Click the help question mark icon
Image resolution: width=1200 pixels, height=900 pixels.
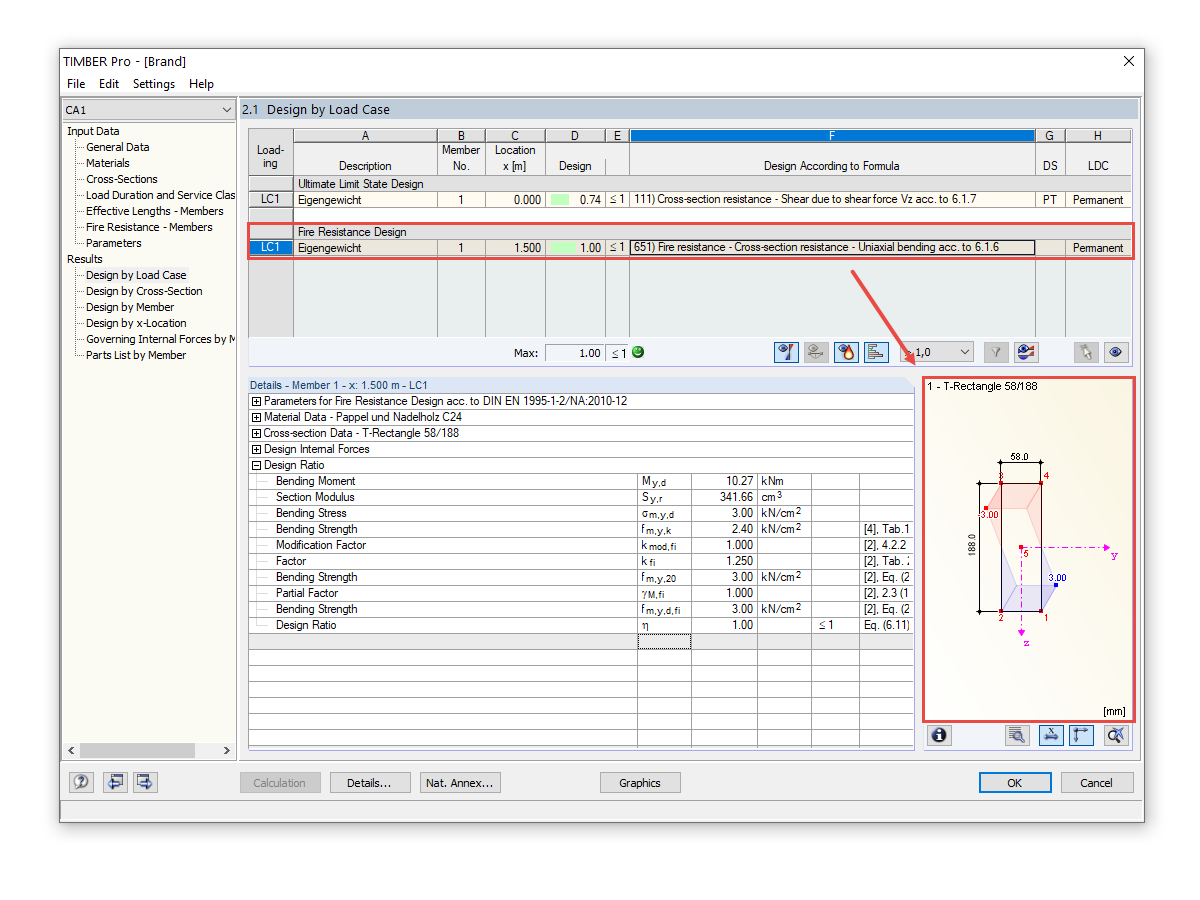coord(82,782)
